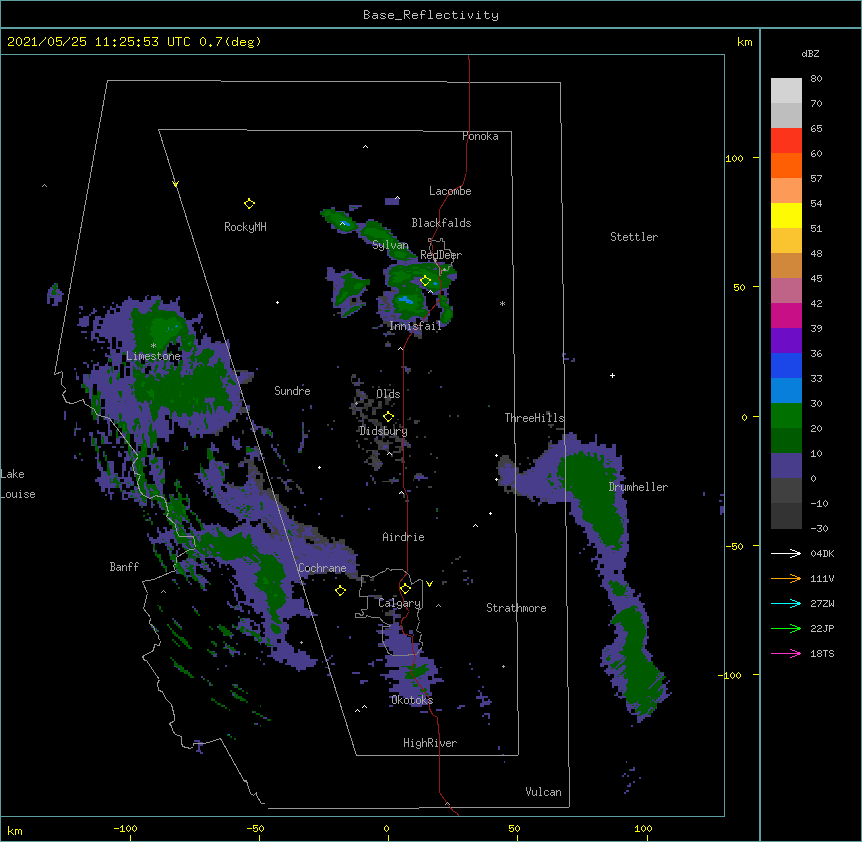
Task: Select yellow diamond marker below Olds
Action: [388, 417]
